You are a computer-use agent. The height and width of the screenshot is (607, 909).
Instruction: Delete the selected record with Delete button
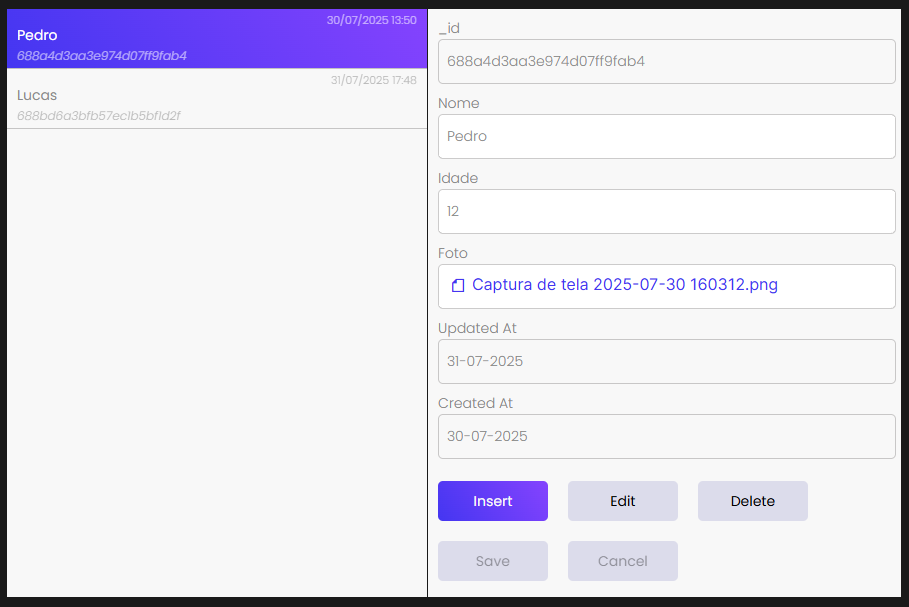(x=752, y=501)
